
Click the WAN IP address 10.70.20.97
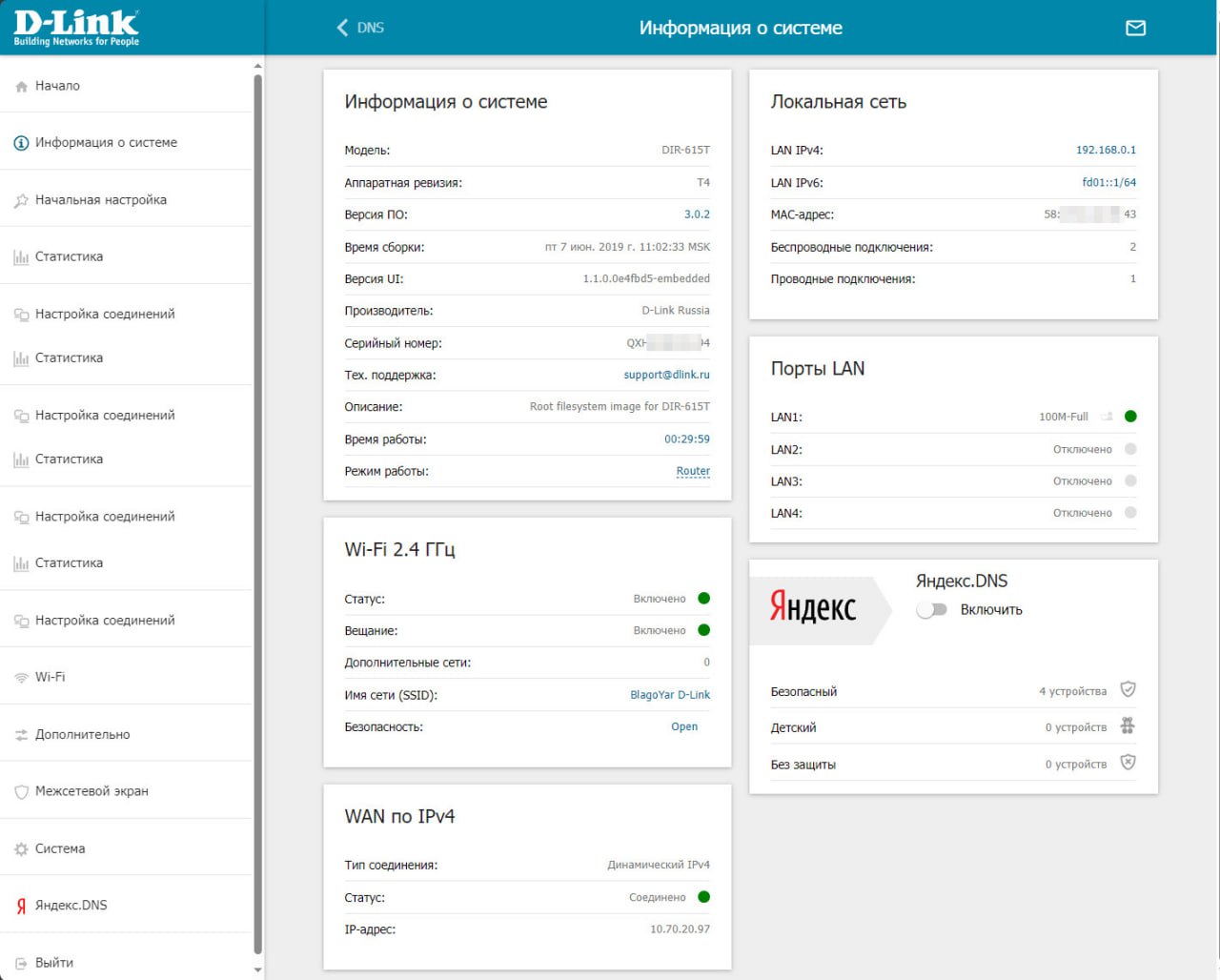tap(680, 929)
